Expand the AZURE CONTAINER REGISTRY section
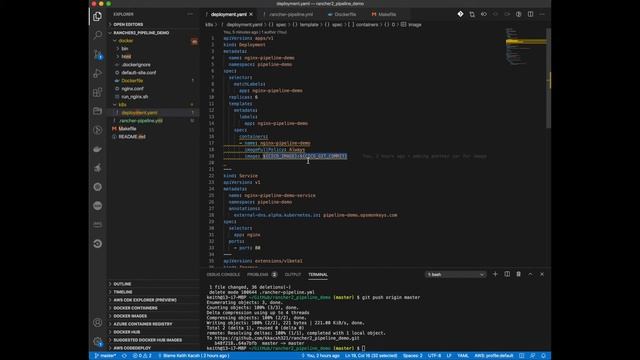The width and height of the screenshot is (640, 360). click(142, 324)
